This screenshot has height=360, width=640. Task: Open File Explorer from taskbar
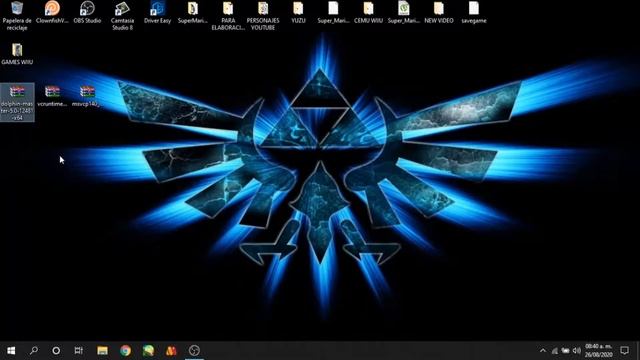(102, 351)
